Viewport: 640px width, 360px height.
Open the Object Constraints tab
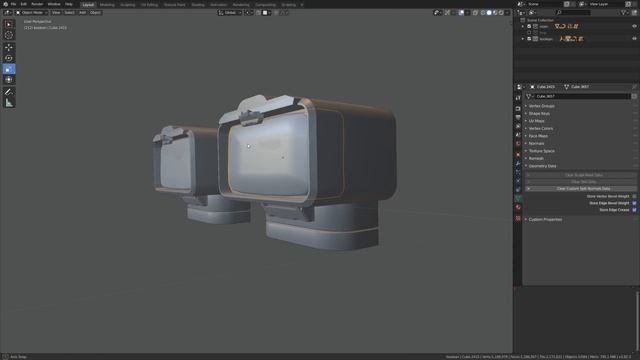pyautogui.click(x=518, y=189)
